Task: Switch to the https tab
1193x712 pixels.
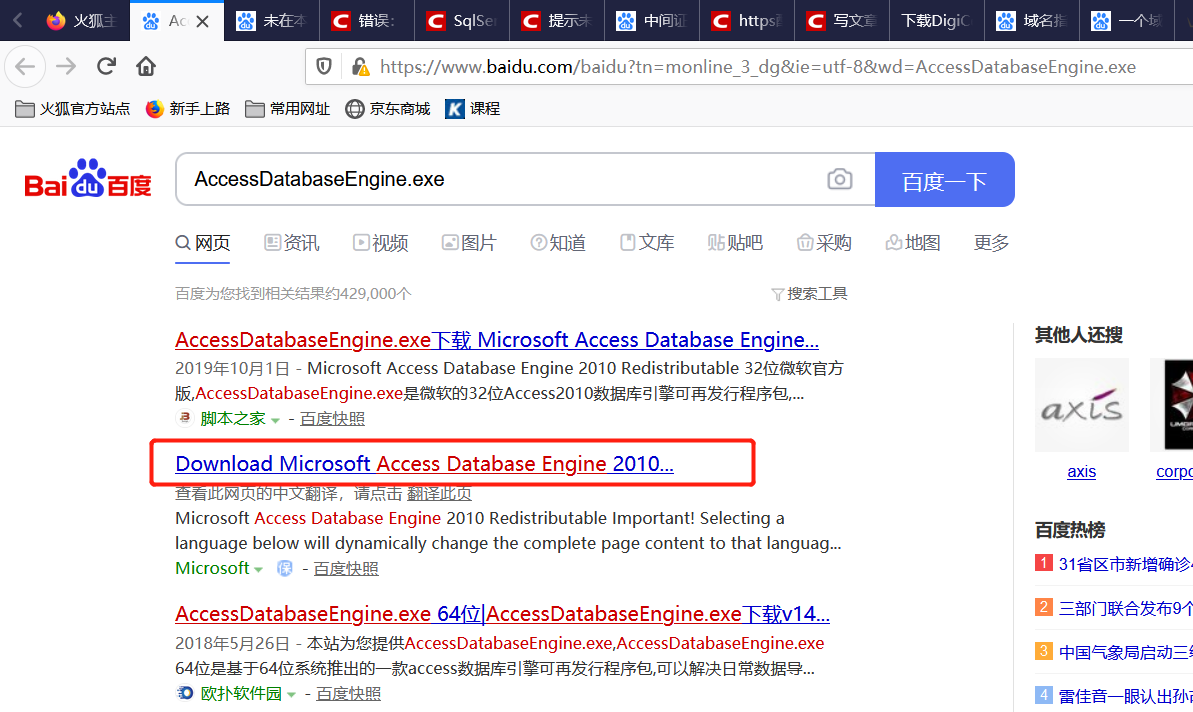Action: pos(747,21)
